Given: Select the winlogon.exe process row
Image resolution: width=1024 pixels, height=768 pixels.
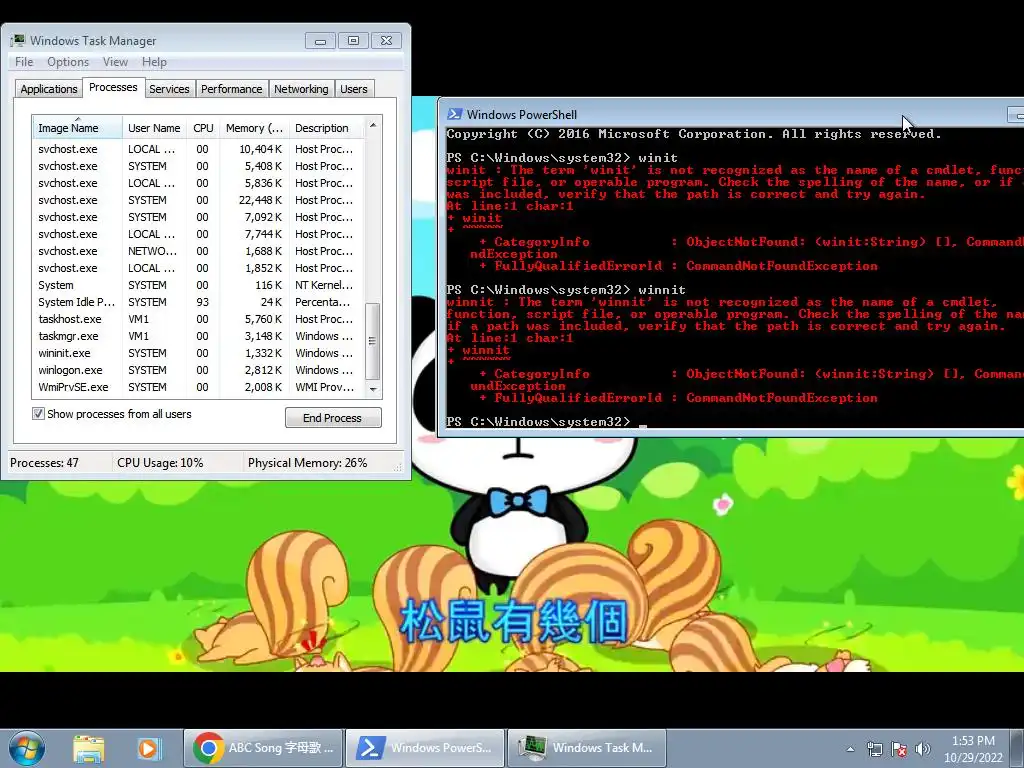Looking at the screenshot, I should [199, 370].
